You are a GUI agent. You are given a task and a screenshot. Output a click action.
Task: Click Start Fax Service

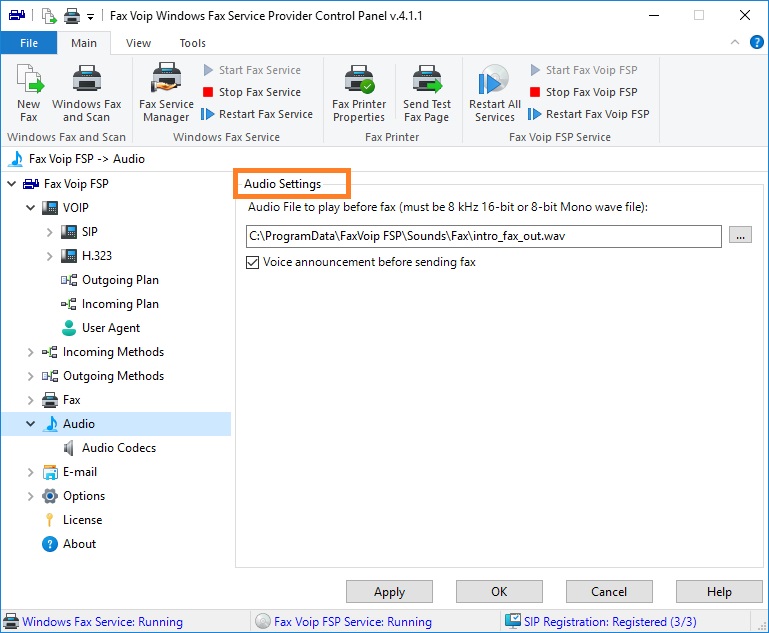coord(252,70)
